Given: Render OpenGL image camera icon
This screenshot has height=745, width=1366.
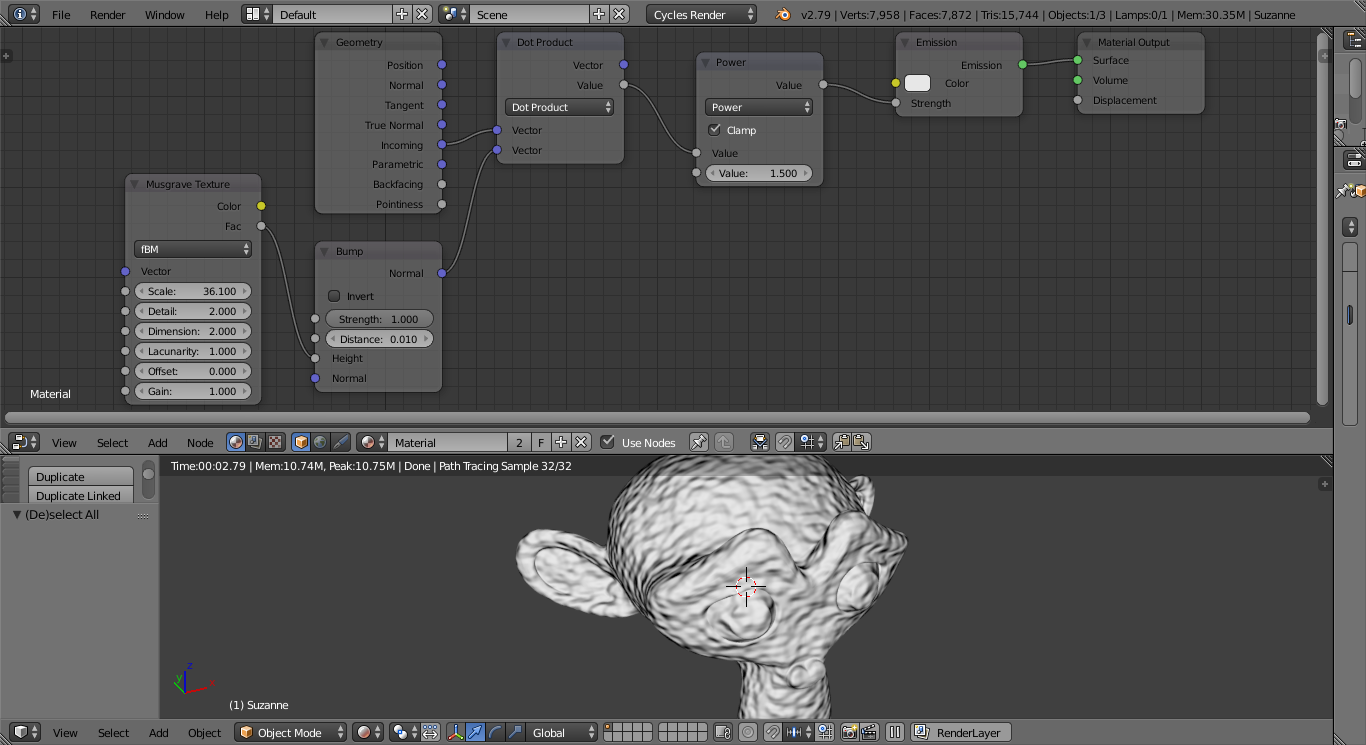Looking at the screenshot, I should click(x=849, y=732).
